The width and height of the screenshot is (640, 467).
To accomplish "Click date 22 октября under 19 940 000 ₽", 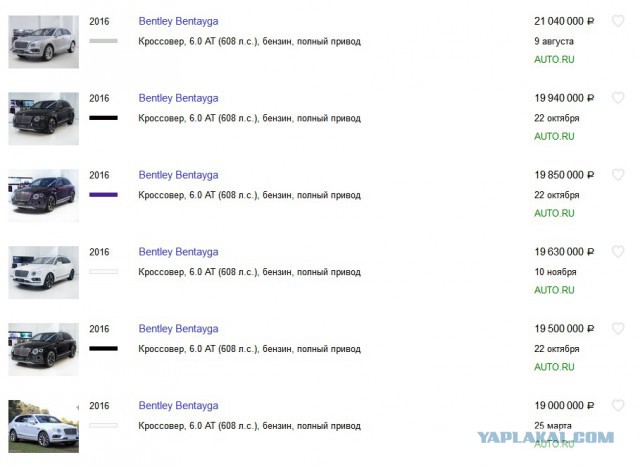I will pyautogui.click(x=557, y=118).
